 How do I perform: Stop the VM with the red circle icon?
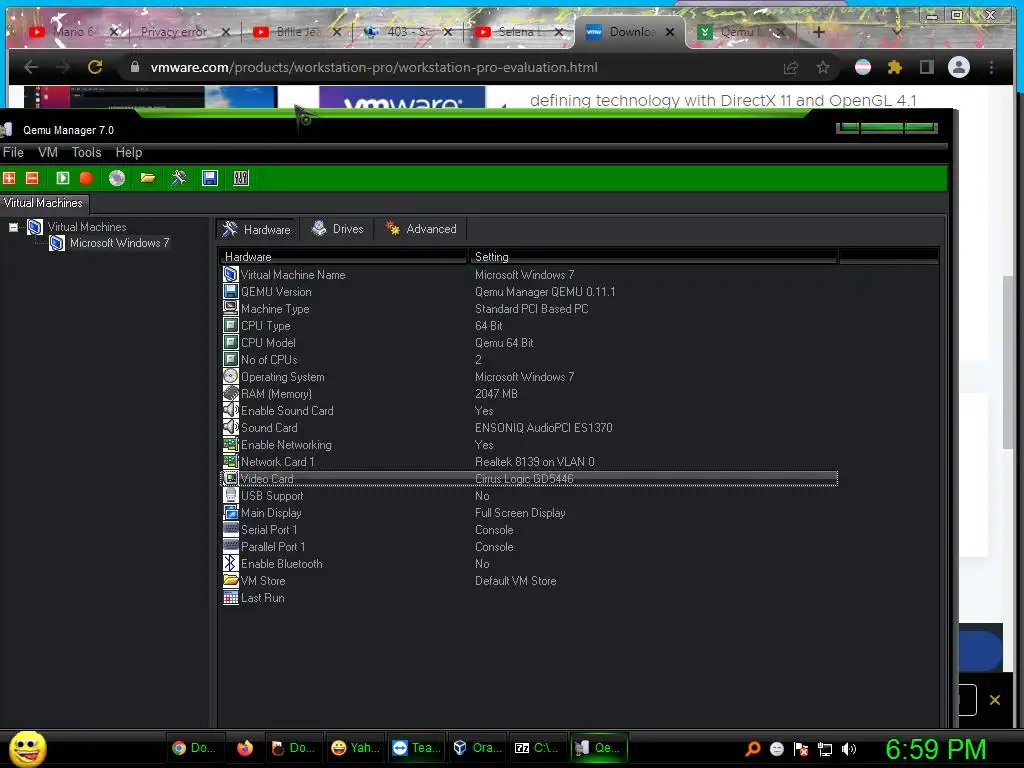tap(86, 178)
